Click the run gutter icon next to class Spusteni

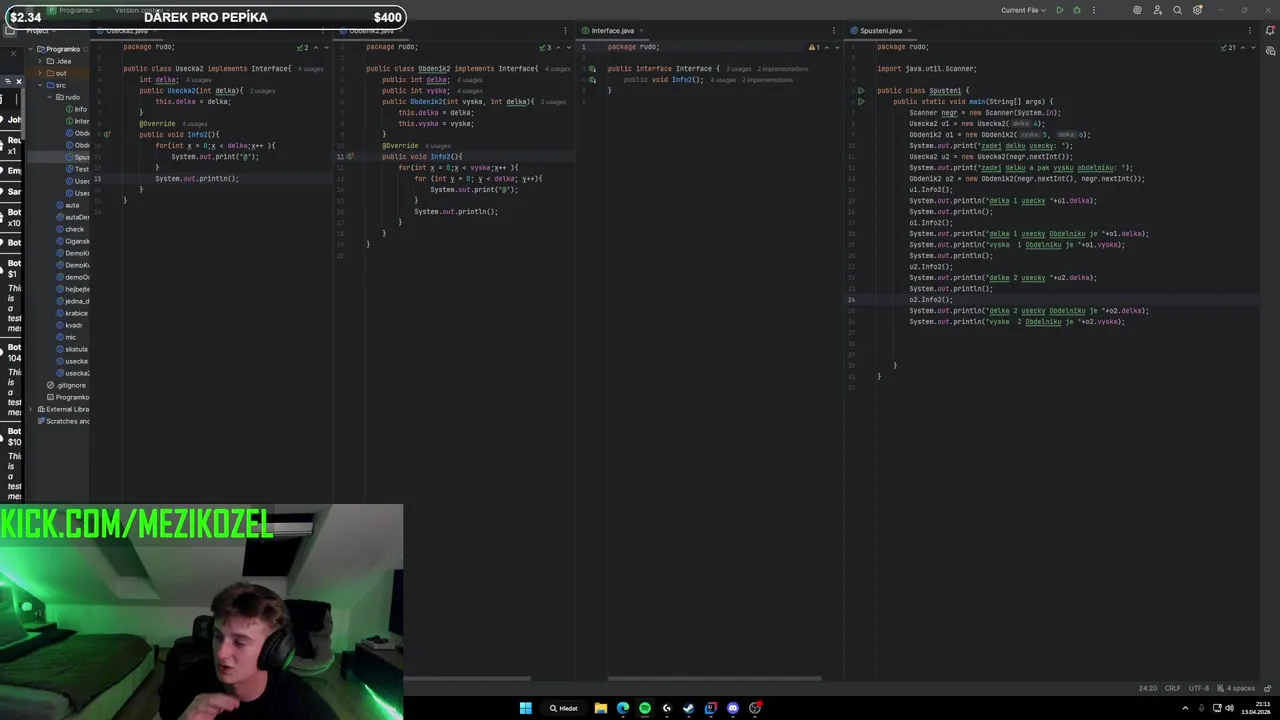point(861,90)
